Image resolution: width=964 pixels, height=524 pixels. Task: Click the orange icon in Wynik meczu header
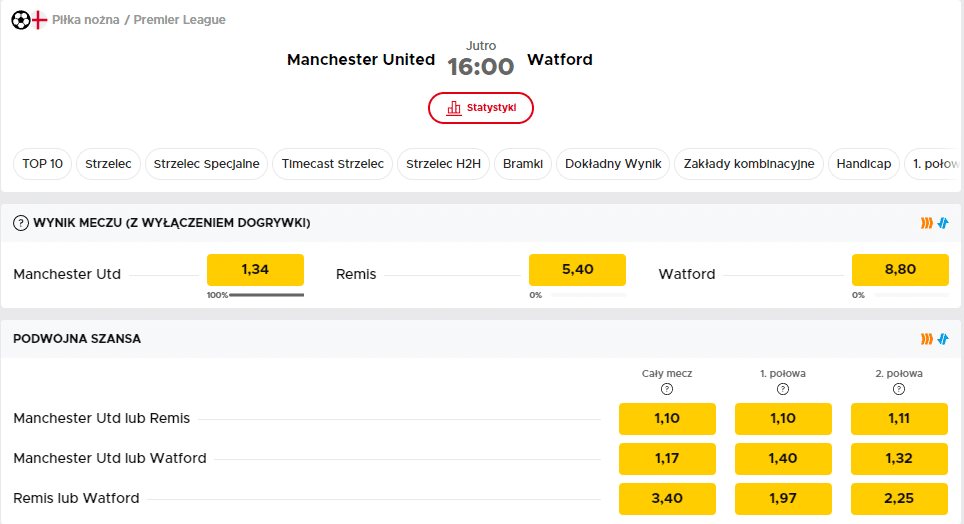click(927, 223)
